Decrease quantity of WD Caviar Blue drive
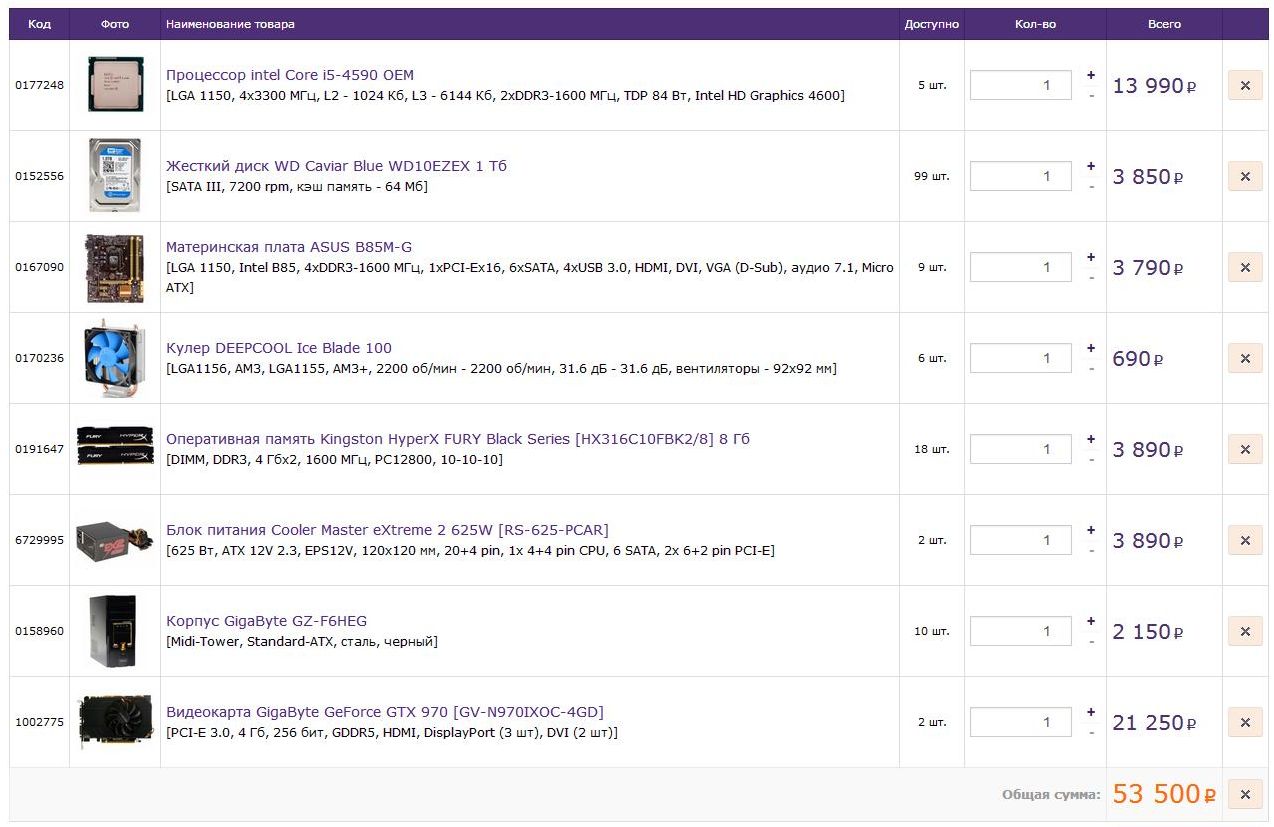 (1090, 186)
